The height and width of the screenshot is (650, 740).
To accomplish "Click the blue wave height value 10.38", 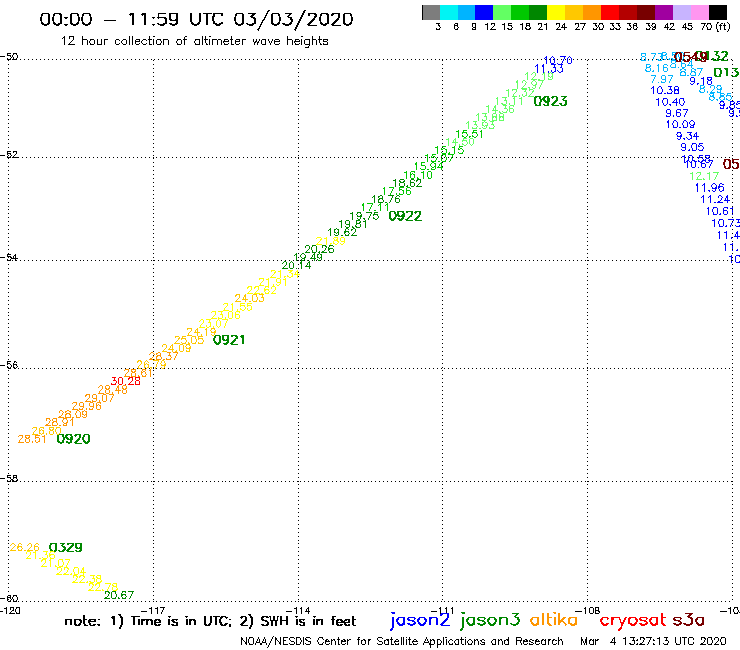I will pos(665,90).
